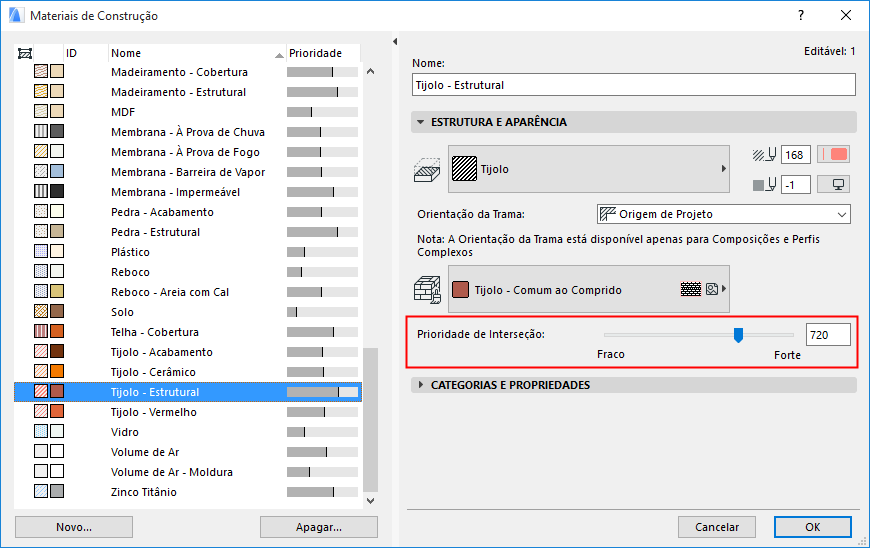Click the Nome text field

[634, 85]
